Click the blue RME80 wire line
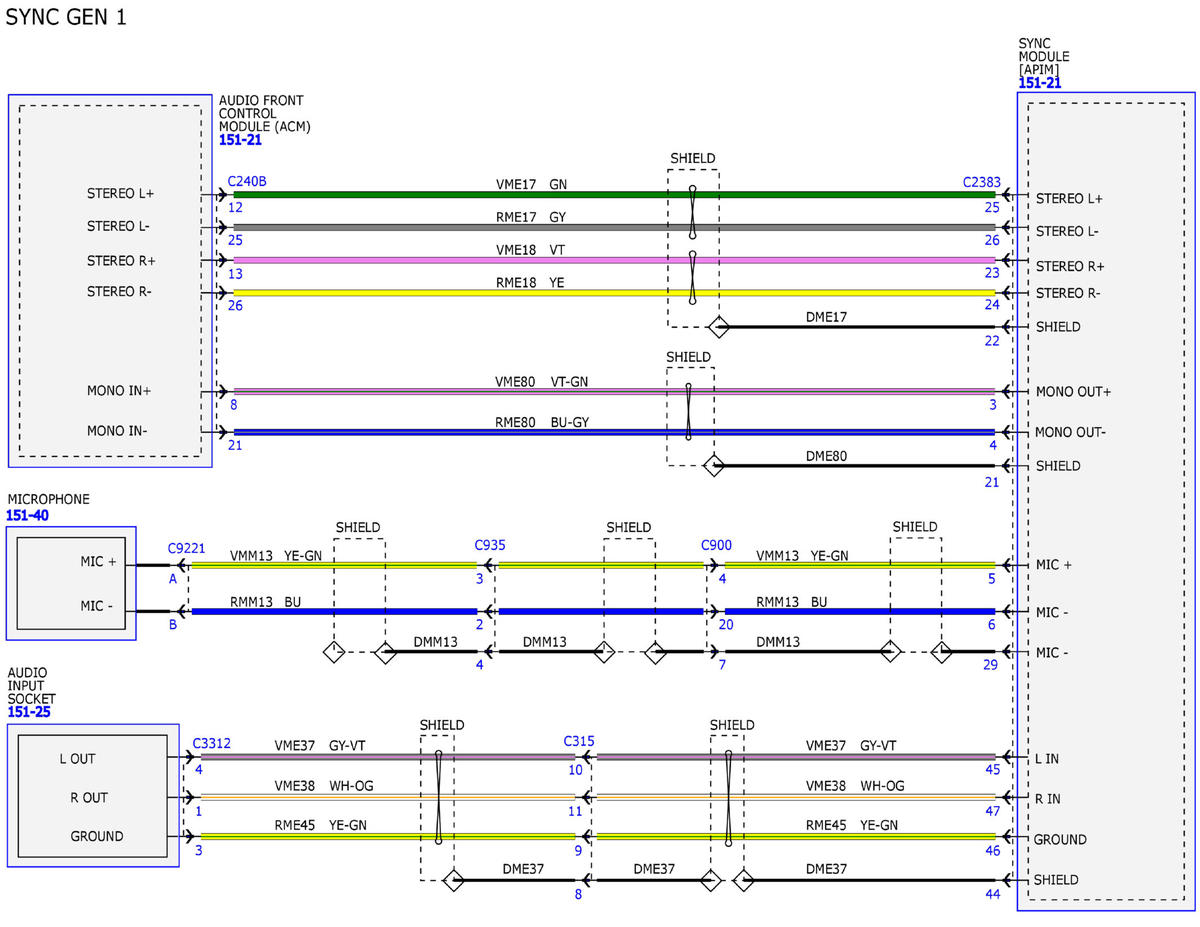The image size is (1200, 927). [x=614, y=433]
